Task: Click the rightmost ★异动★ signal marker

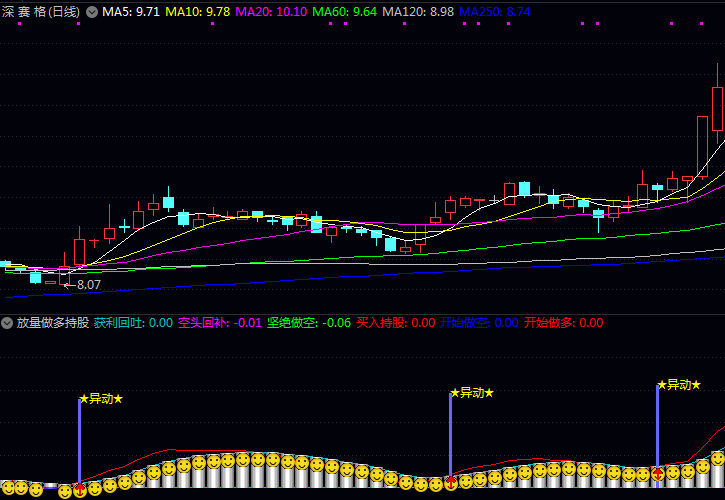Action: coord(678,385)
